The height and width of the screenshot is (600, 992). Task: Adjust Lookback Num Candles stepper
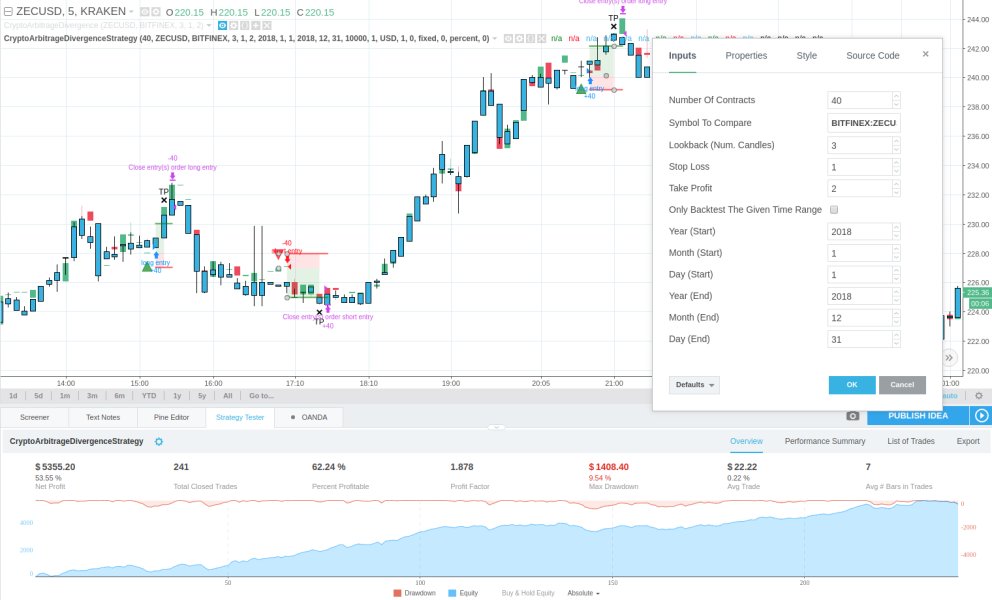pos(896,145)
